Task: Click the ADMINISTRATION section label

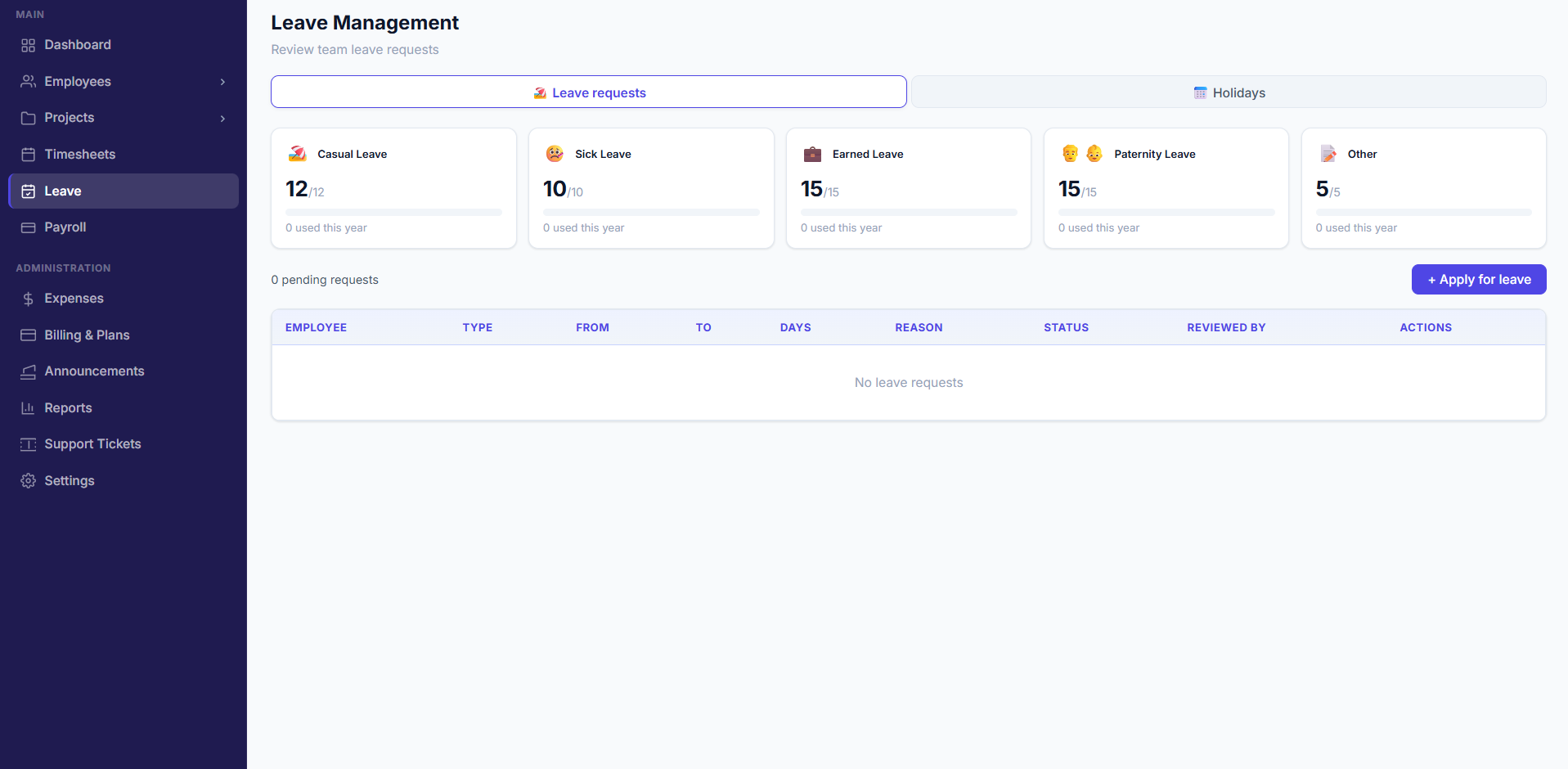Action: (63, 268)
